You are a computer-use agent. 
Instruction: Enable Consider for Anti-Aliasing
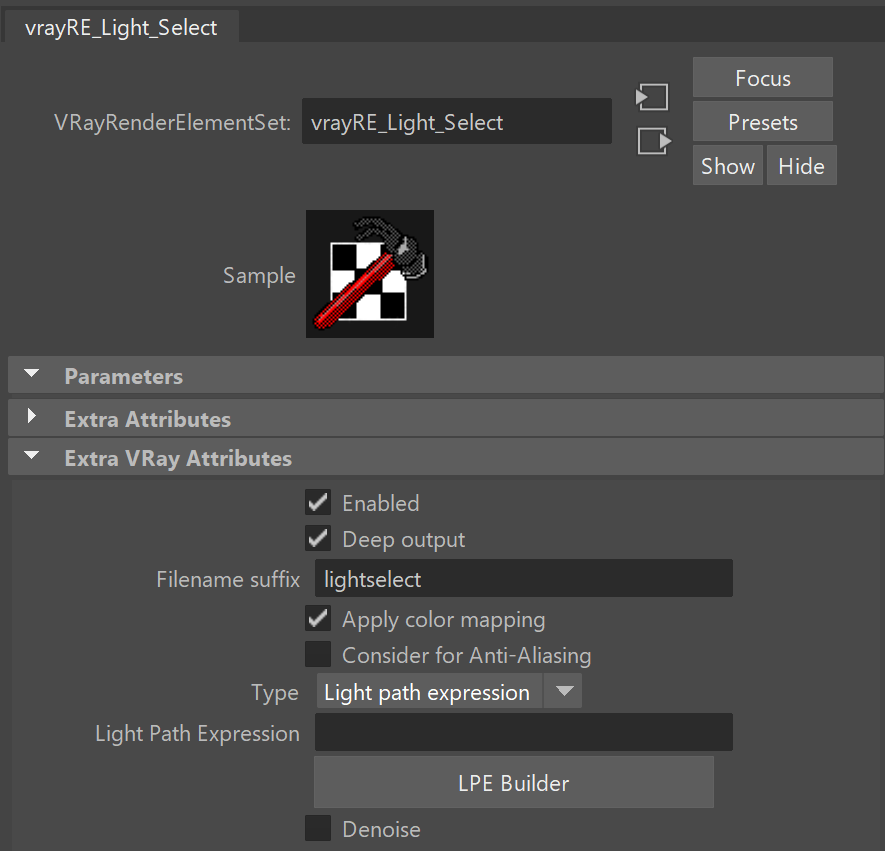[x=318, y=654]
